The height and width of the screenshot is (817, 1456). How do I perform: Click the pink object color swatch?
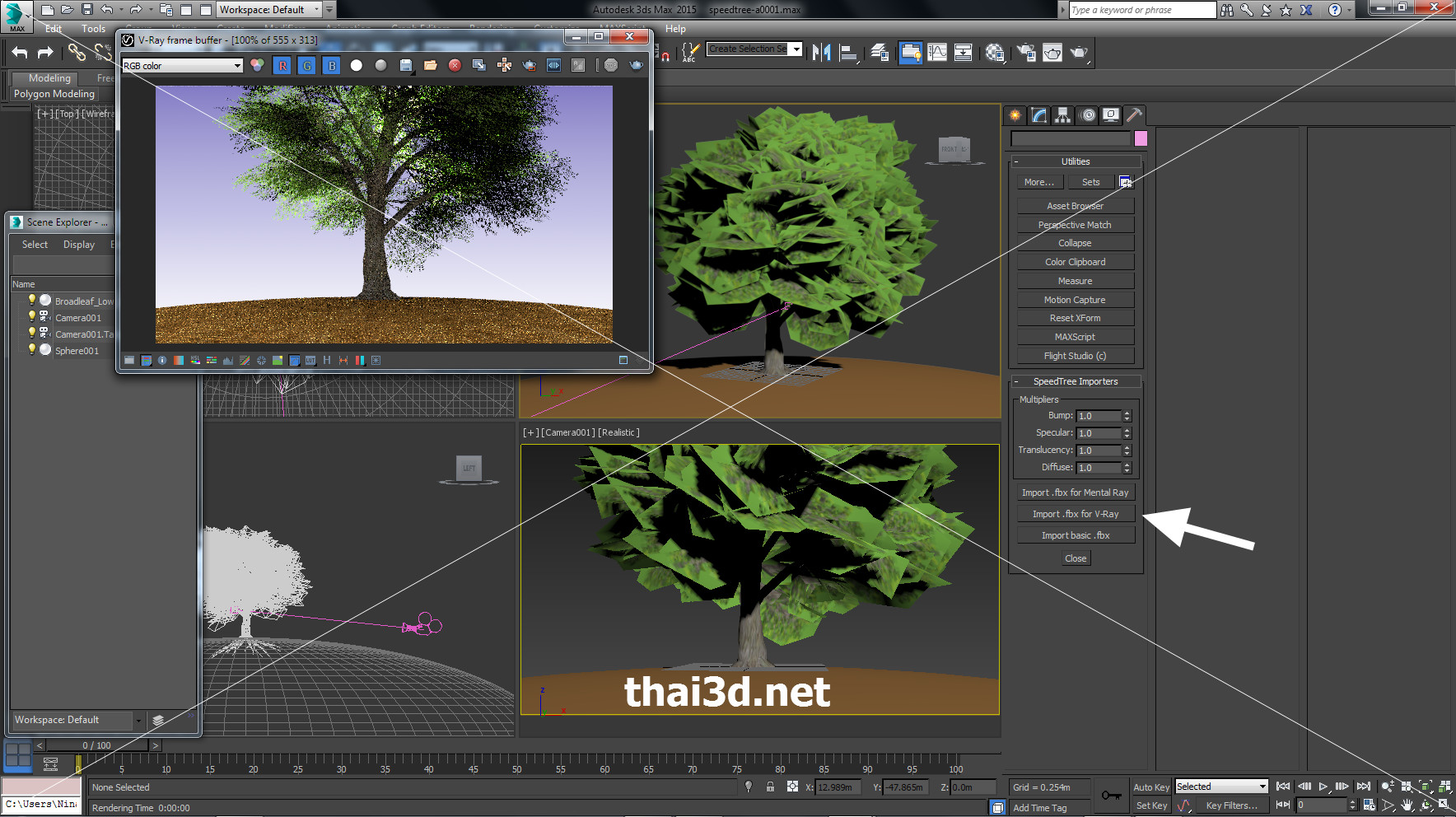click(1141, 138)
